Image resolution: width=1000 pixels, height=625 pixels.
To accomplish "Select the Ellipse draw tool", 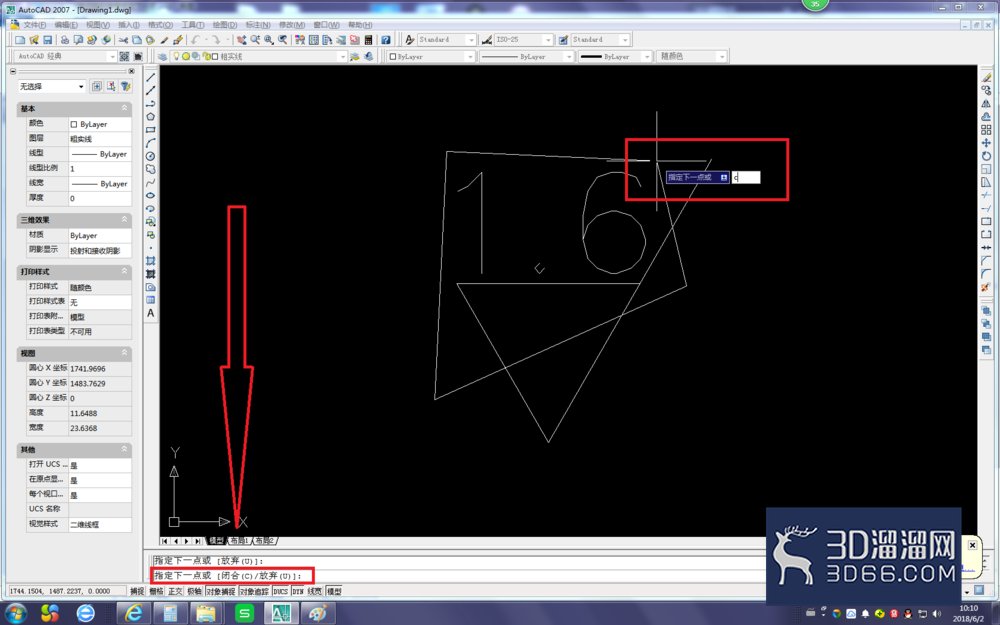I will pos(151,196).
